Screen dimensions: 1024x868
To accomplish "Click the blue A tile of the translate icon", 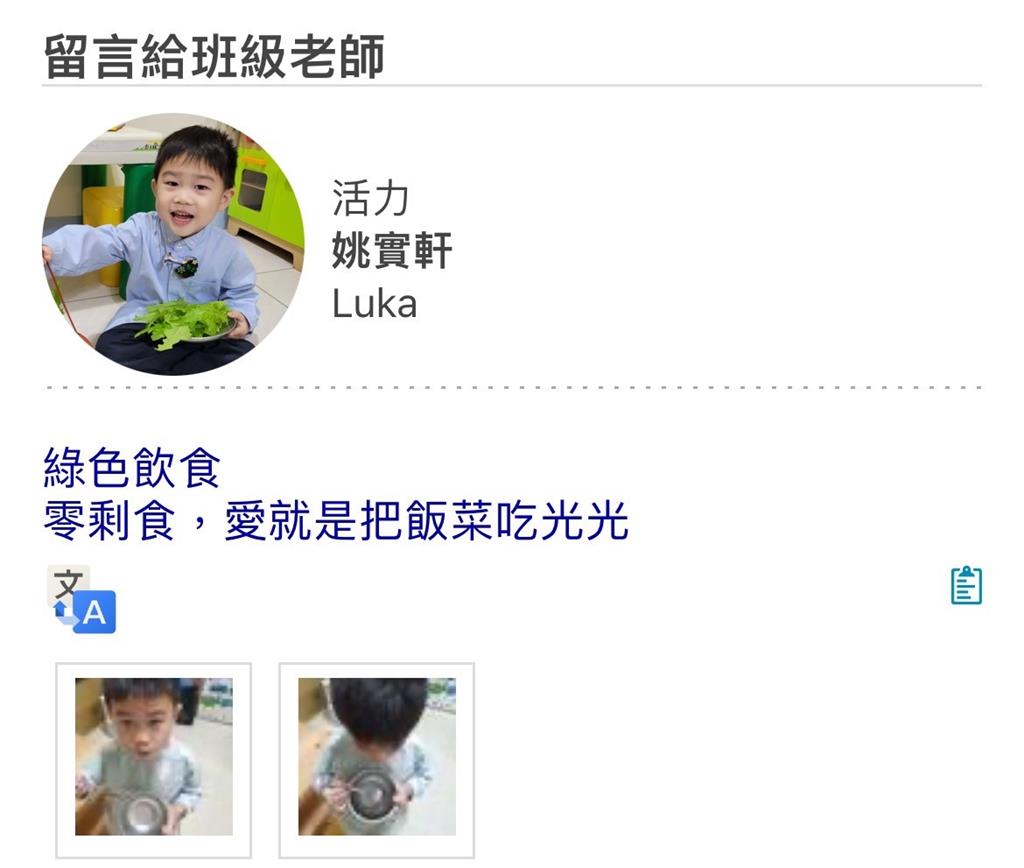I will [x=95, y=613].
